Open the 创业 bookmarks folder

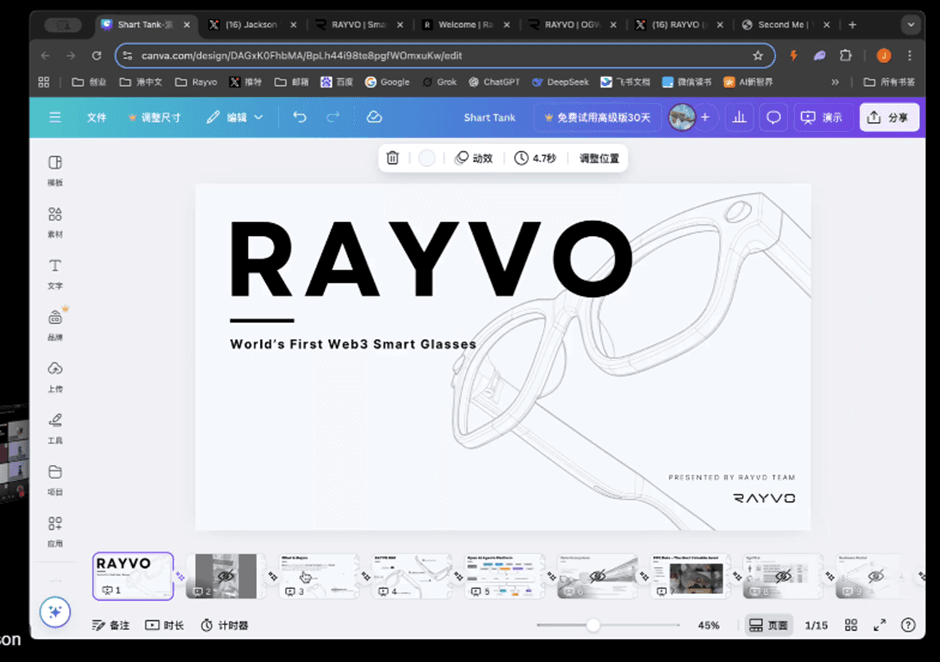coord(89,82)
